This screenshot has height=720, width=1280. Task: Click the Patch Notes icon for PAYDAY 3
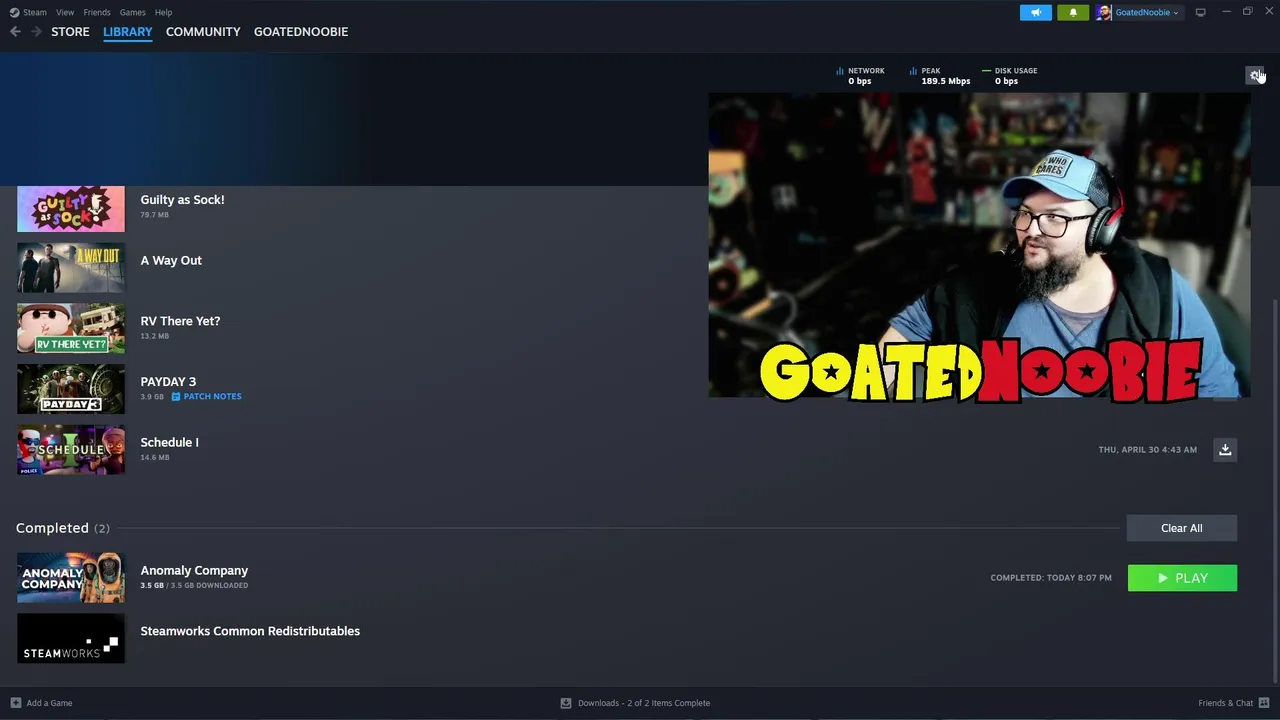[x=176, y=396]
